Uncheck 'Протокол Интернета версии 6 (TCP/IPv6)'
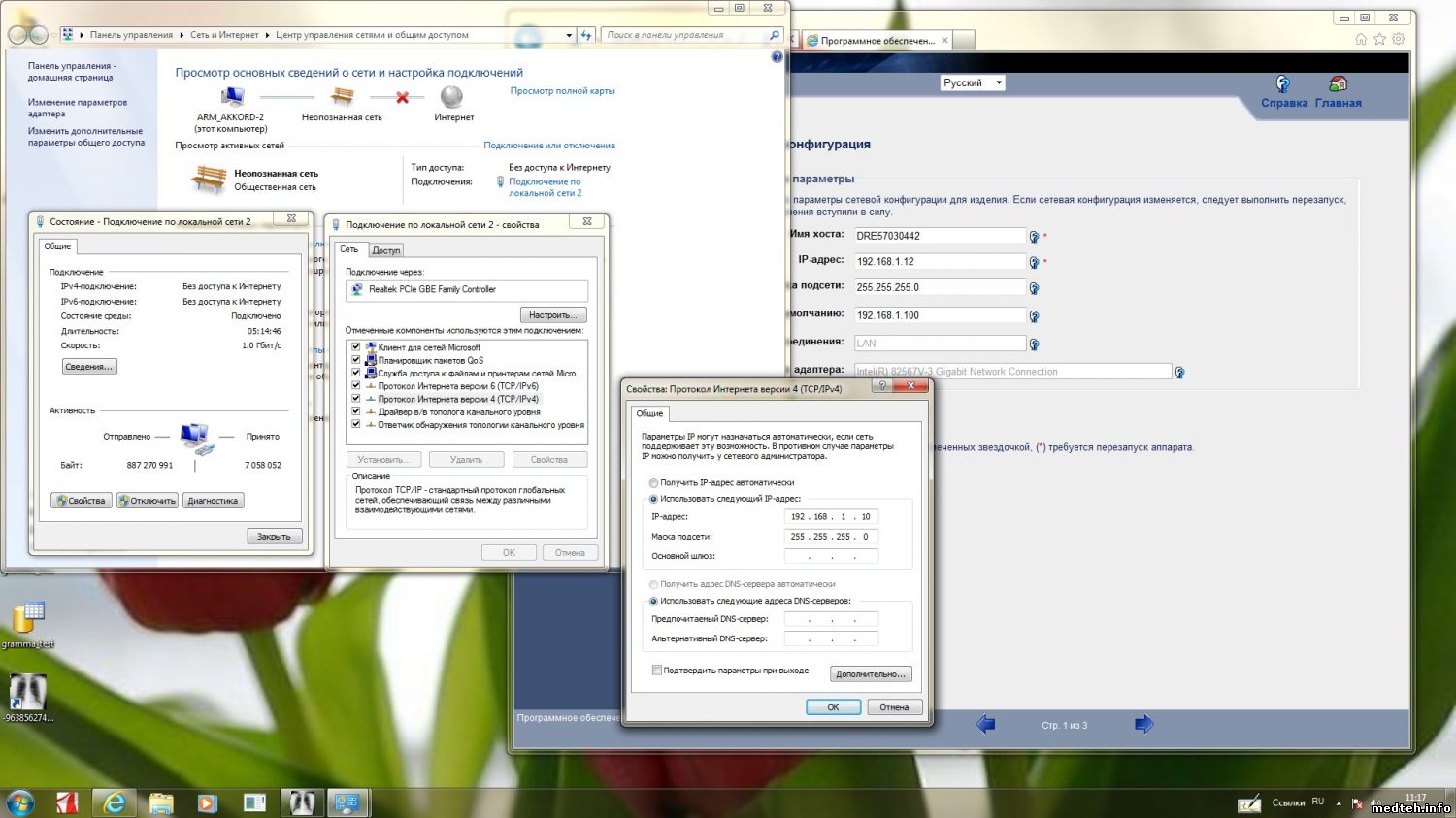 [356, 386]
